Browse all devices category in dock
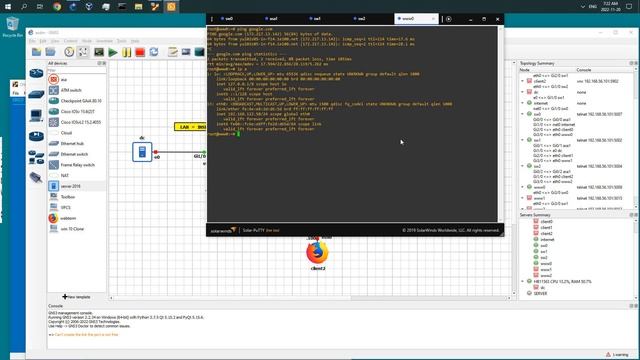Image resolution: width=640 pixels, height=360 pixels. coord(36,157)
